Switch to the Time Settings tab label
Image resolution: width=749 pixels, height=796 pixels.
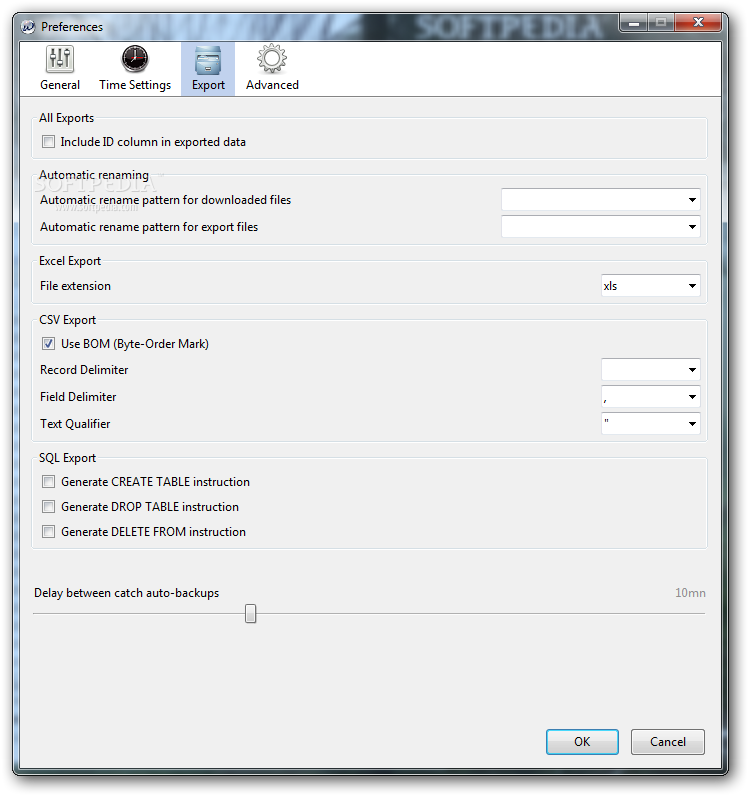(135, 85)
